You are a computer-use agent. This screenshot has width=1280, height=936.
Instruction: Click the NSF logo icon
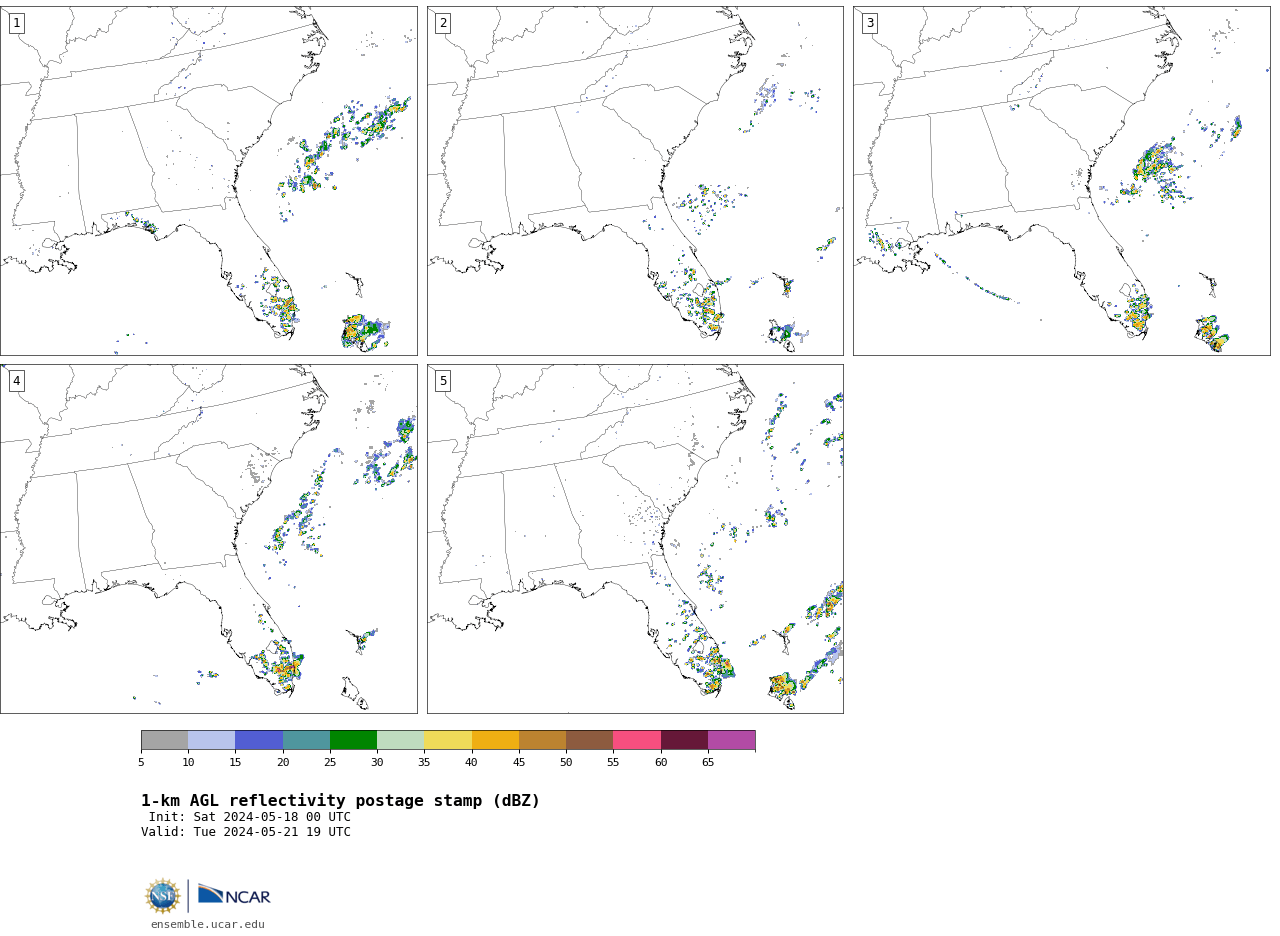(x=163, y=896)
